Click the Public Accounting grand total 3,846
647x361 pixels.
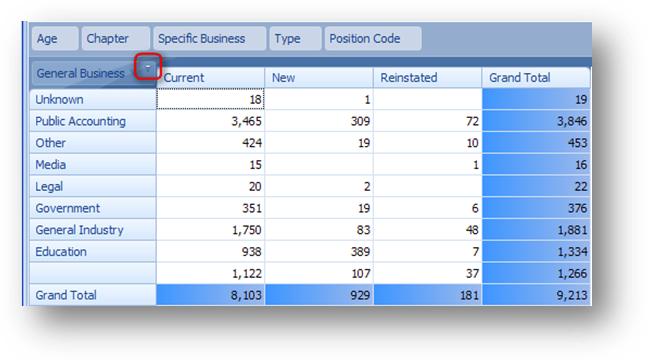pos(536,121)
